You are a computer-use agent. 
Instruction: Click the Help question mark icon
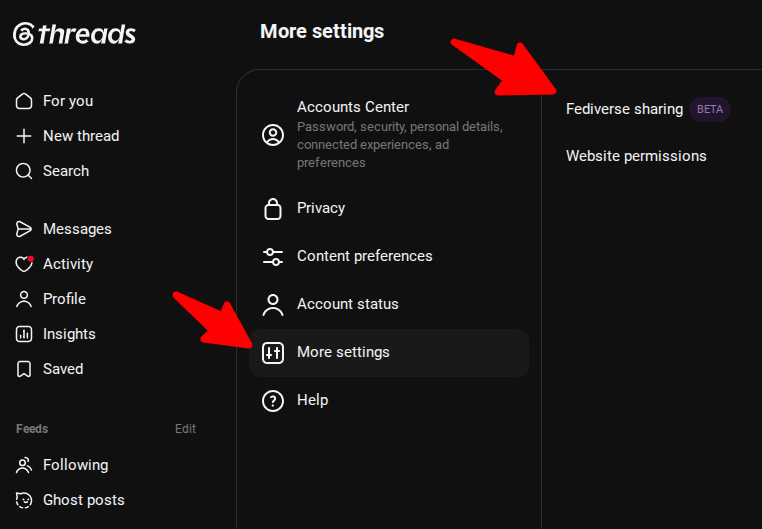(x=273, y=401)
